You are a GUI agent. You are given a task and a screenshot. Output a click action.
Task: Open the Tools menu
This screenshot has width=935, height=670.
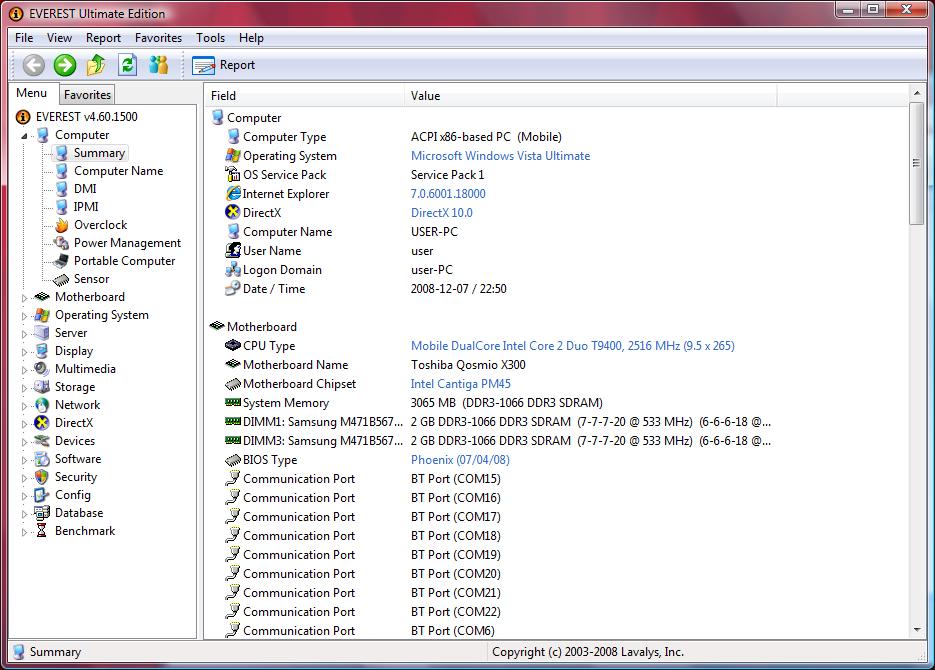point(210,38)
